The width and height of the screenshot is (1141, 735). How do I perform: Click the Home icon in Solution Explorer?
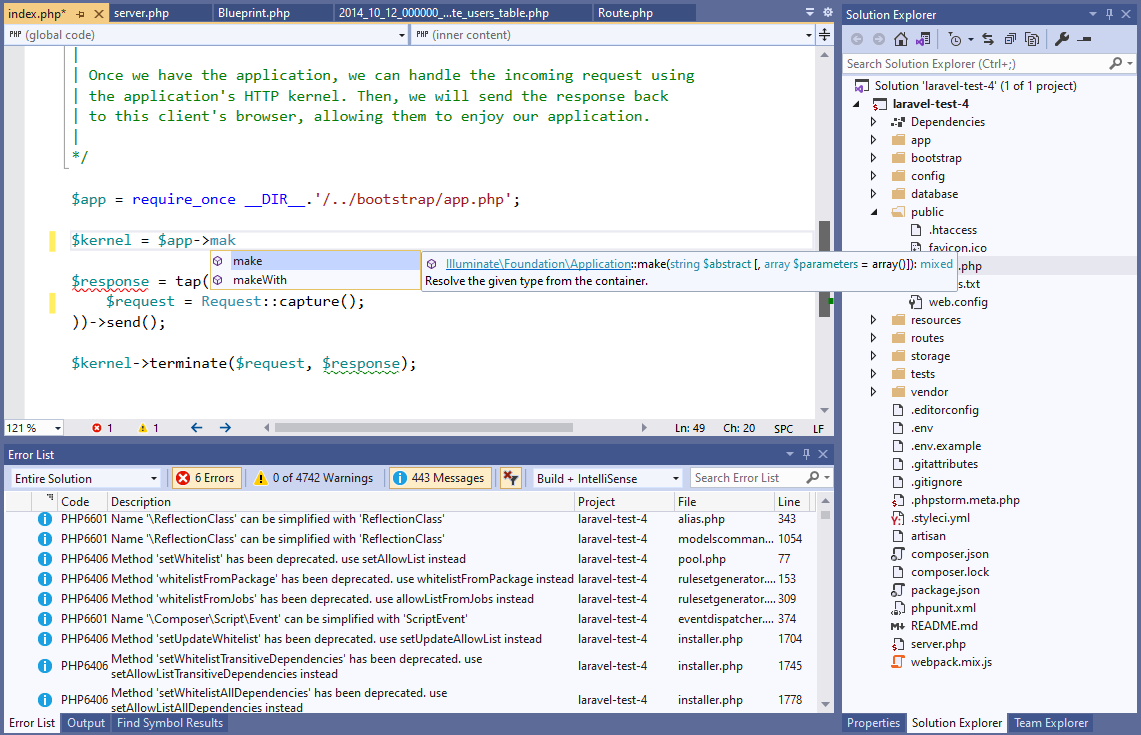901,39
